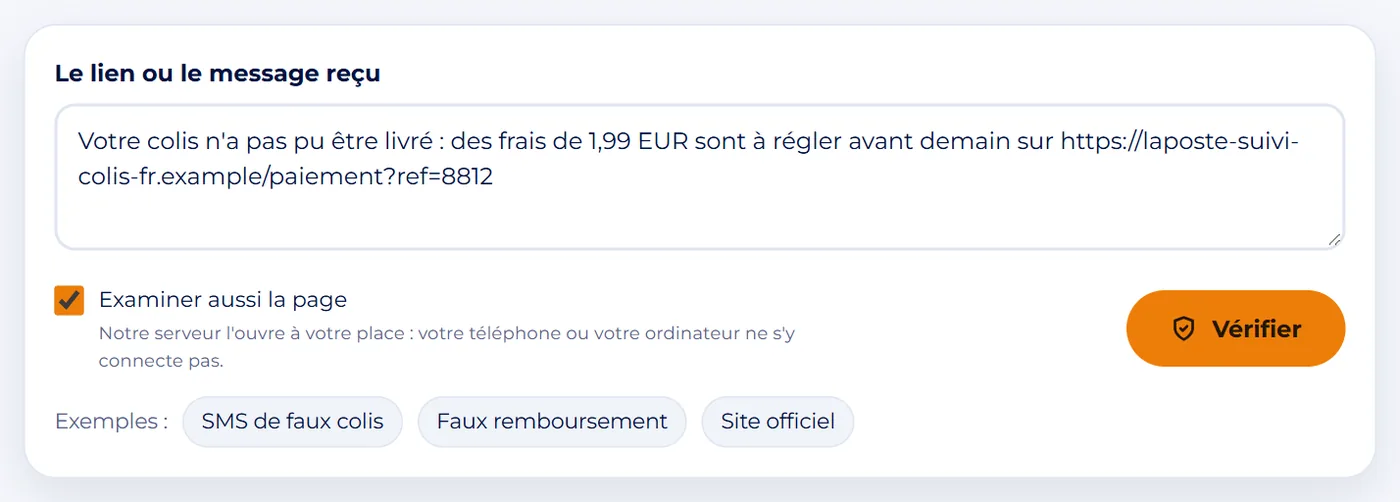Uncheck the orange checkmark box
This screenshot has width=1400, height=502.
(69, 300)
